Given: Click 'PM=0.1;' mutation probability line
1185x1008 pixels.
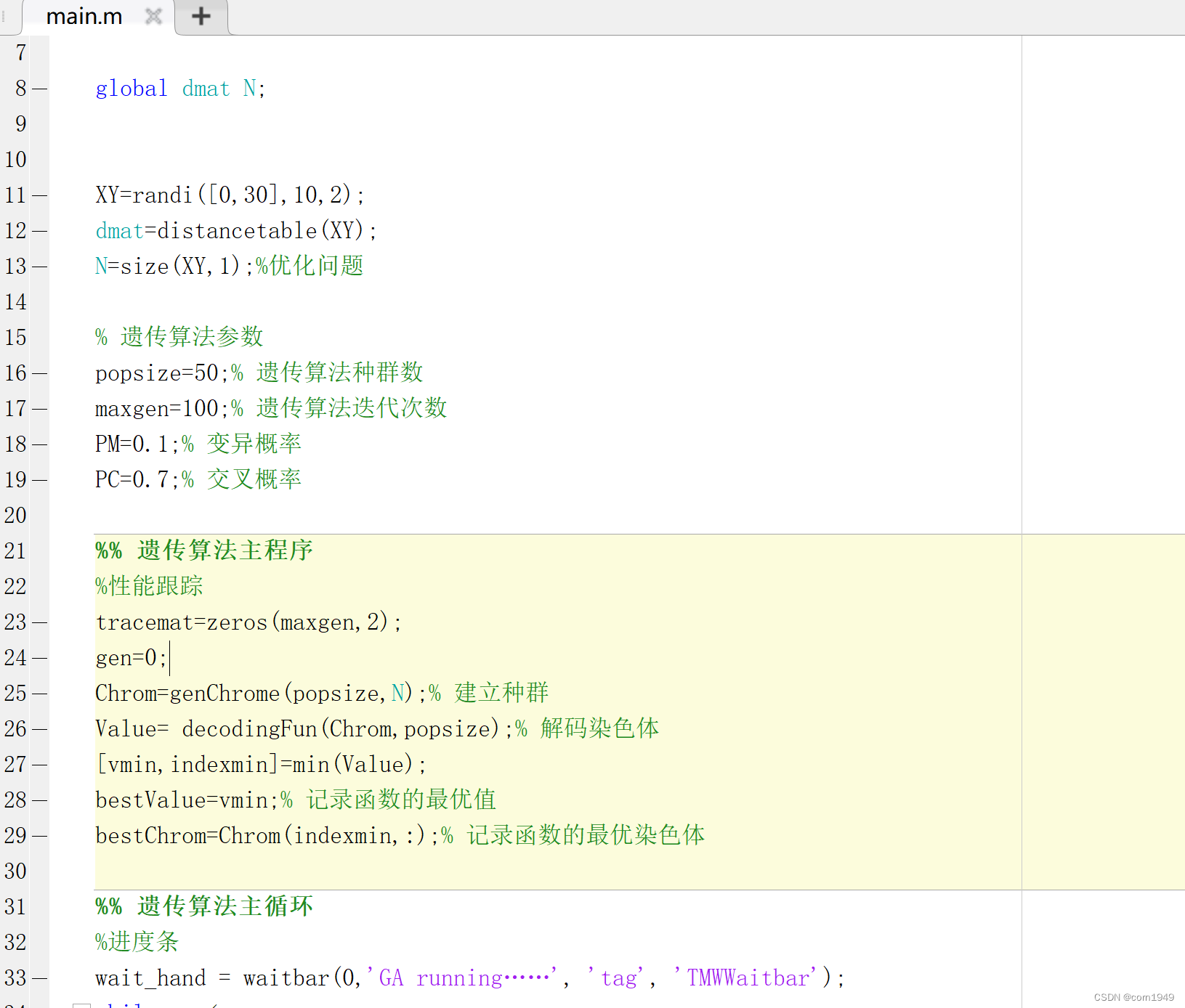Looking at the screenshot, I should (x=137, y=444).
